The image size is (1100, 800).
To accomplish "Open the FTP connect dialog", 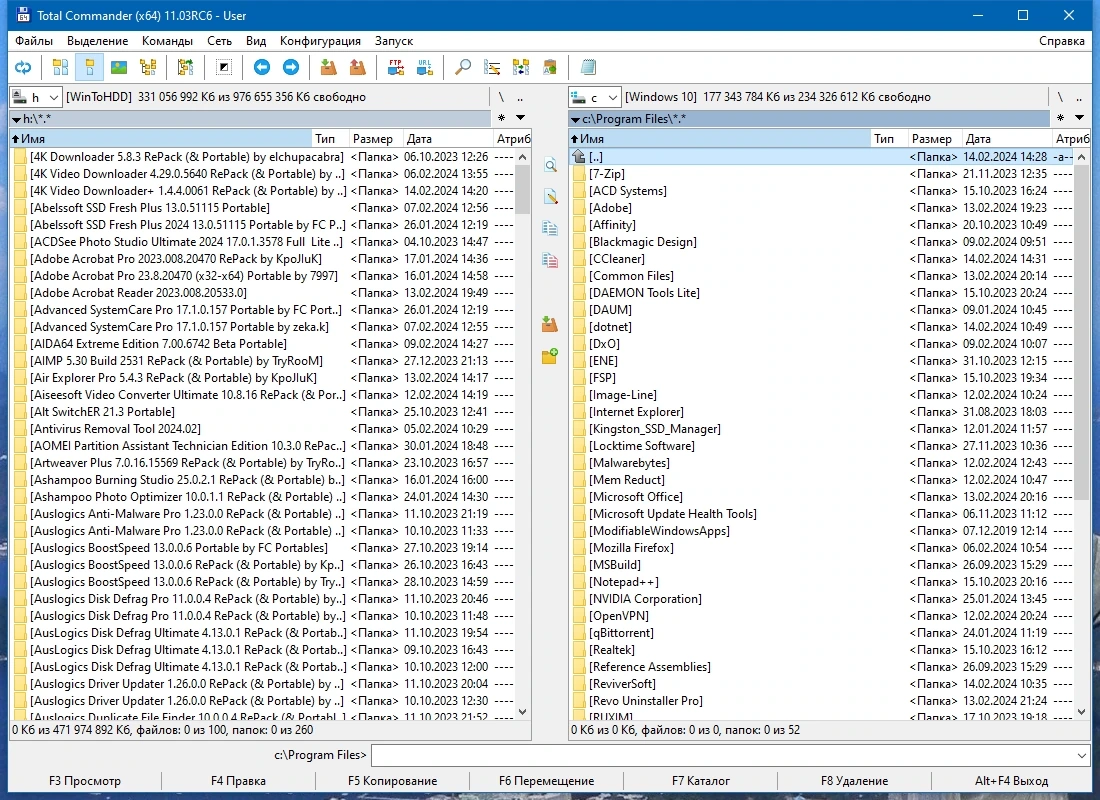I will click(x=396, y=67).
